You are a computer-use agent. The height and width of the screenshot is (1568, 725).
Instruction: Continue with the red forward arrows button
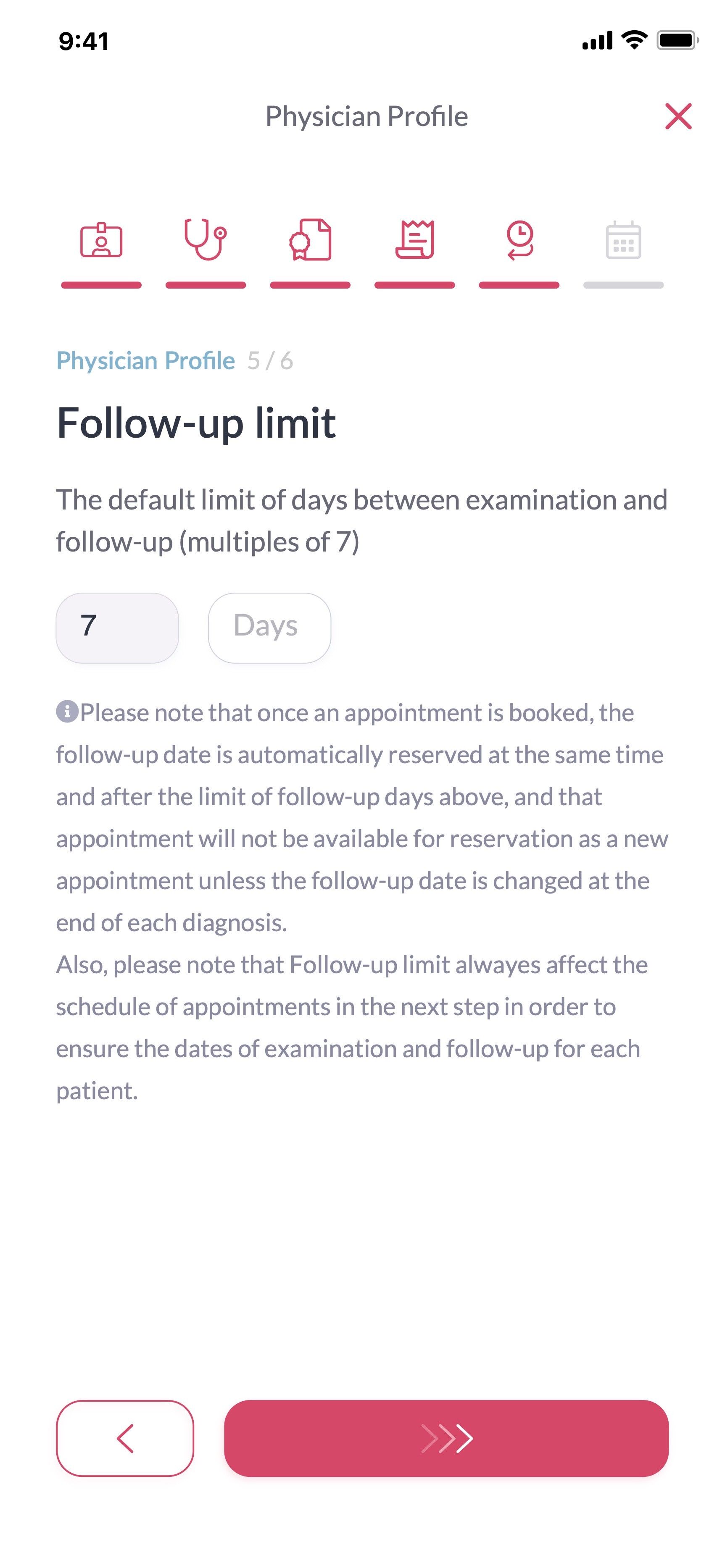[446, 1438]
